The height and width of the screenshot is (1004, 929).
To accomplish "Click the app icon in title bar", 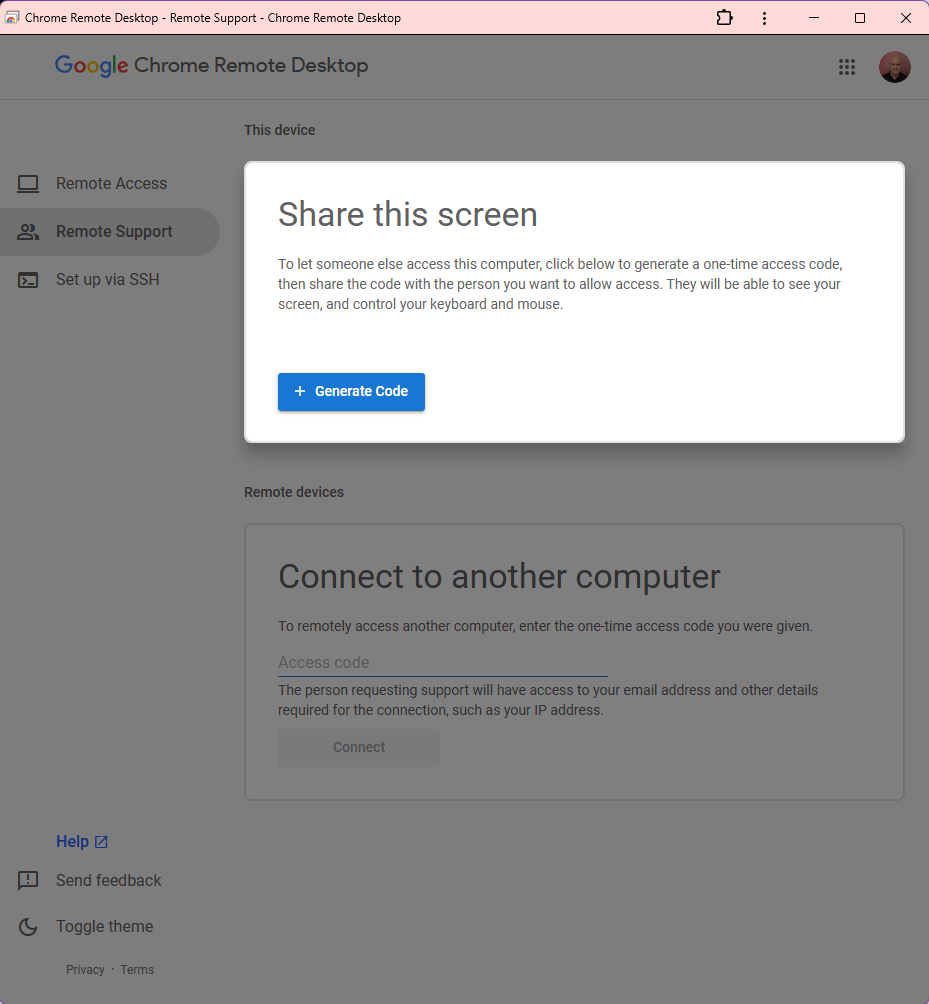I will 12,17.
